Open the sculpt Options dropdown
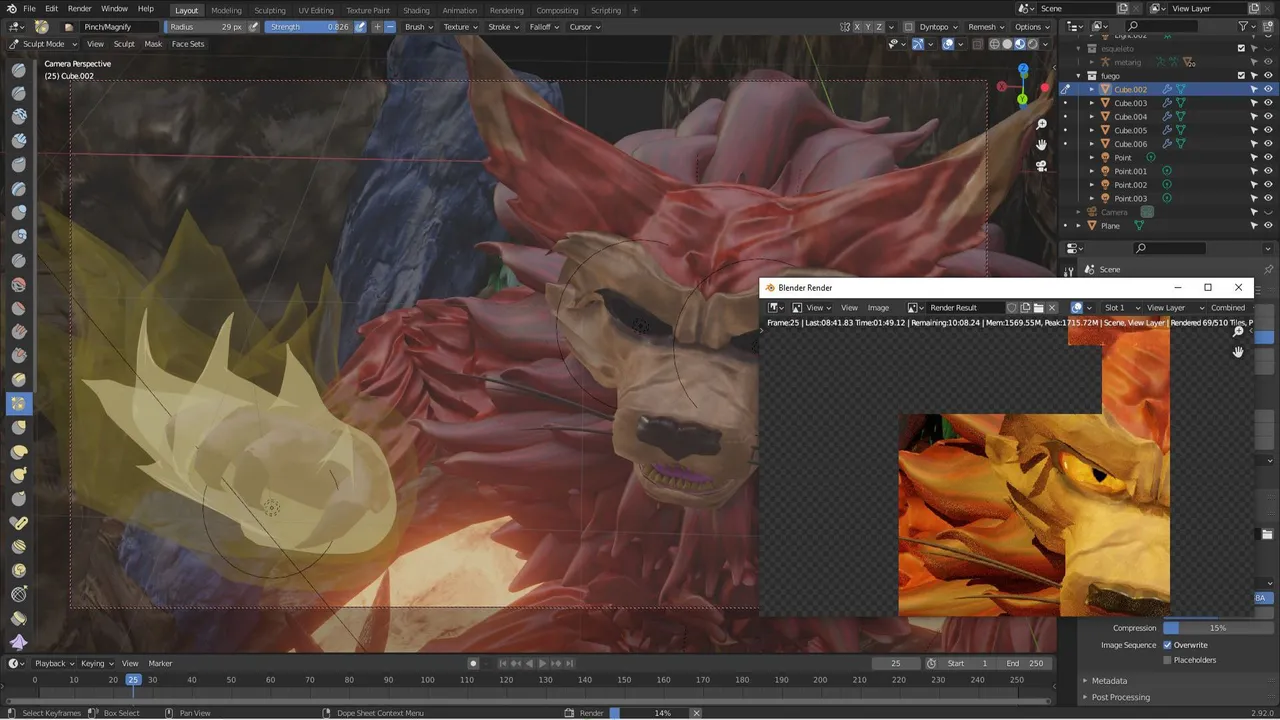The width and height of the screenshot is (1280, 720). 1031,27
